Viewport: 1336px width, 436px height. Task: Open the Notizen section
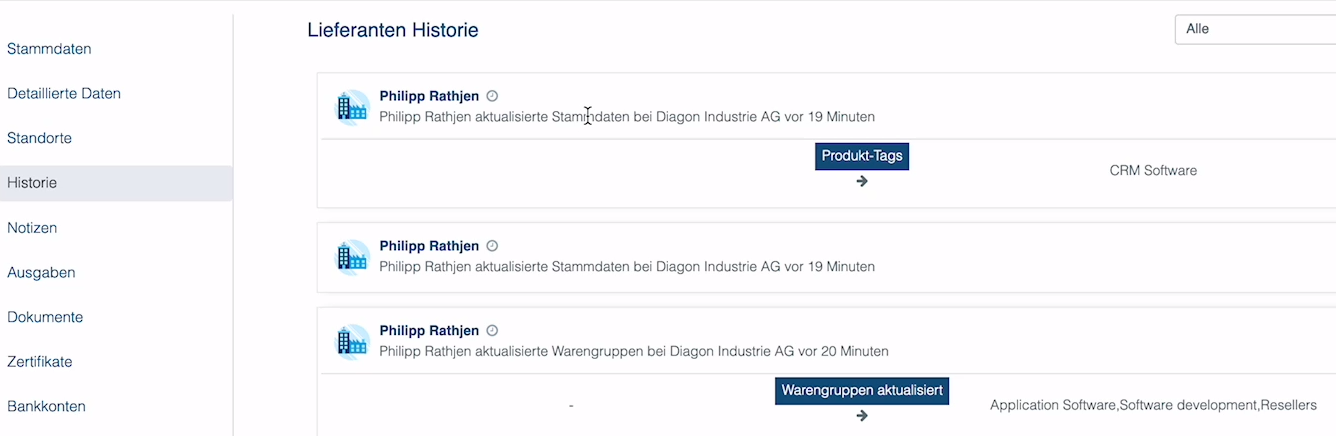32,228
